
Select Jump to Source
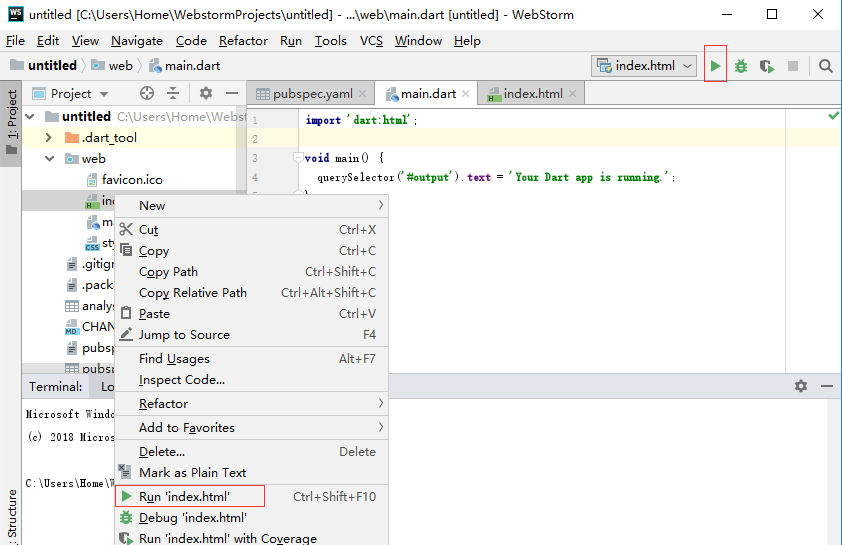[x=251, y=335]
